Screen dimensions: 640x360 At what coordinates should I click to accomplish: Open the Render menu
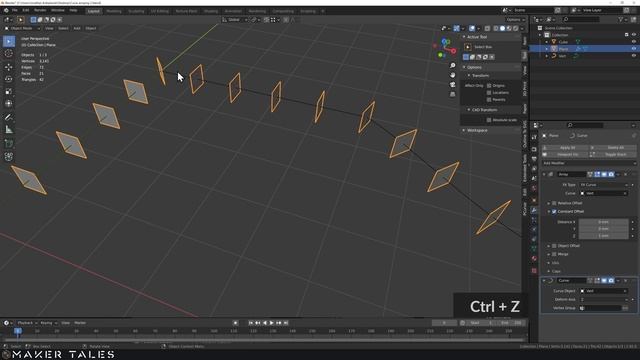(40, 10)
